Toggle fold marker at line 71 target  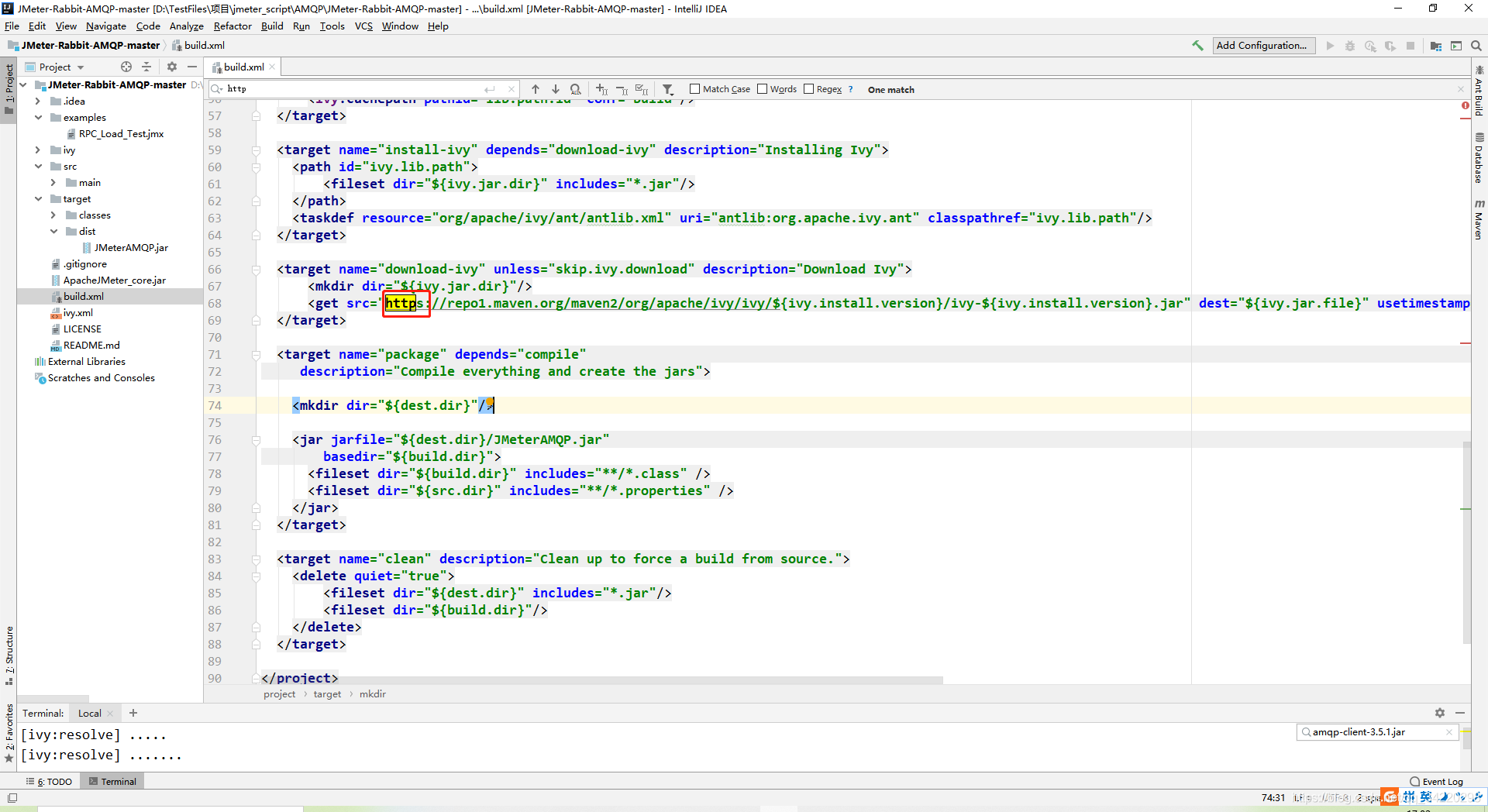point(256,355)
